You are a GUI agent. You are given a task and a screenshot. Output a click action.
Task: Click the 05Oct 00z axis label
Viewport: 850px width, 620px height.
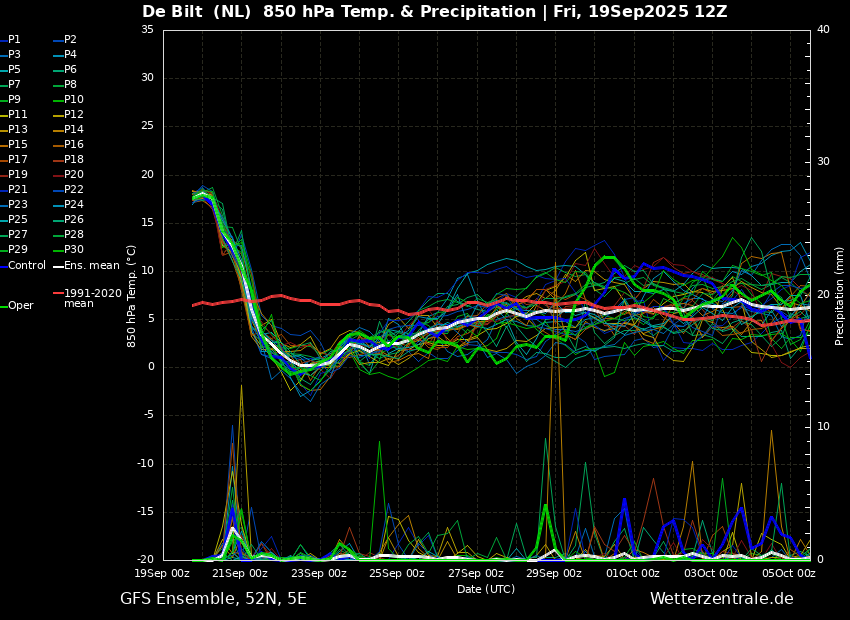(789, 573)
